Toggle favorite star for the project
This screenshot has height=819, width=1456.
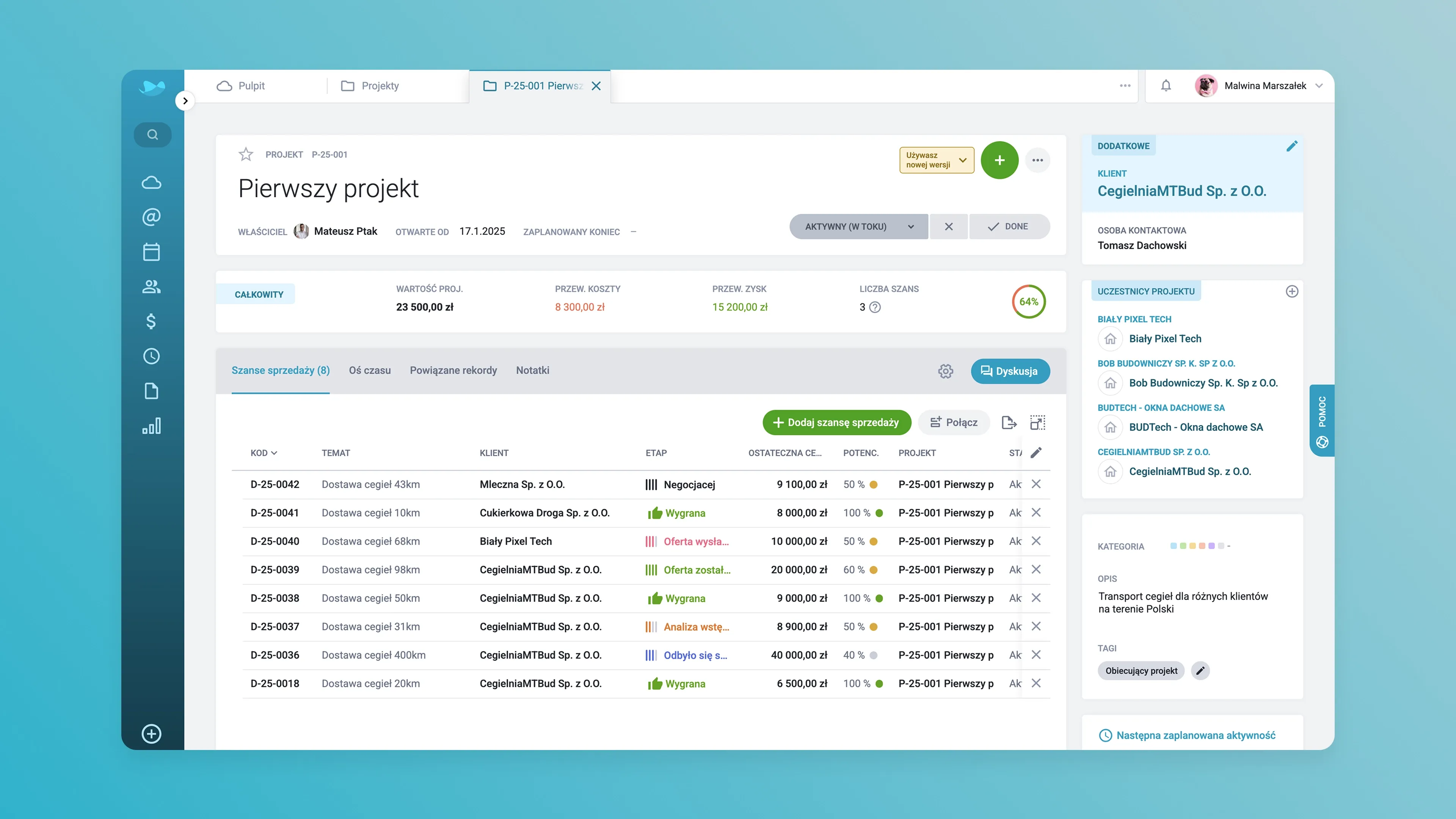(246, 154)
